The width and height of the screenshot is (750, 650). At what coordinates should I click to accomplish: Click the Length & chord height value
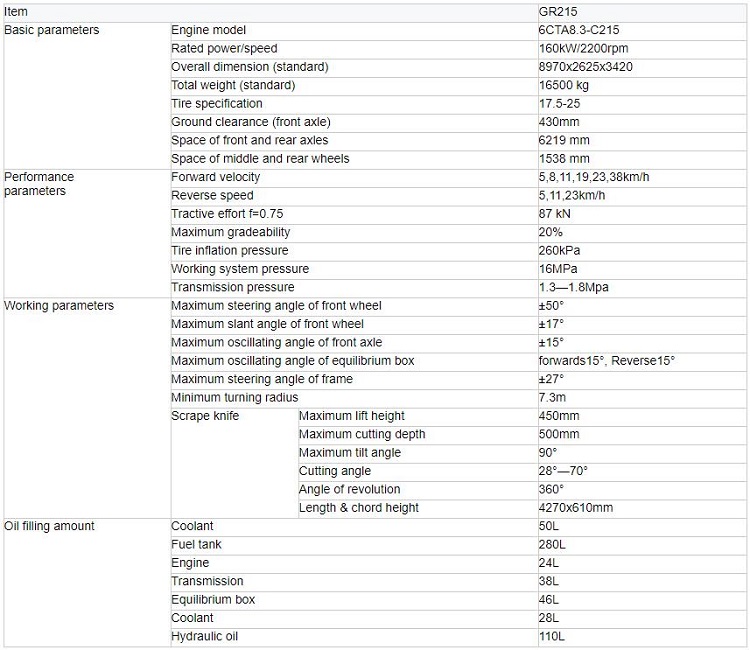(x=575, y=508)
